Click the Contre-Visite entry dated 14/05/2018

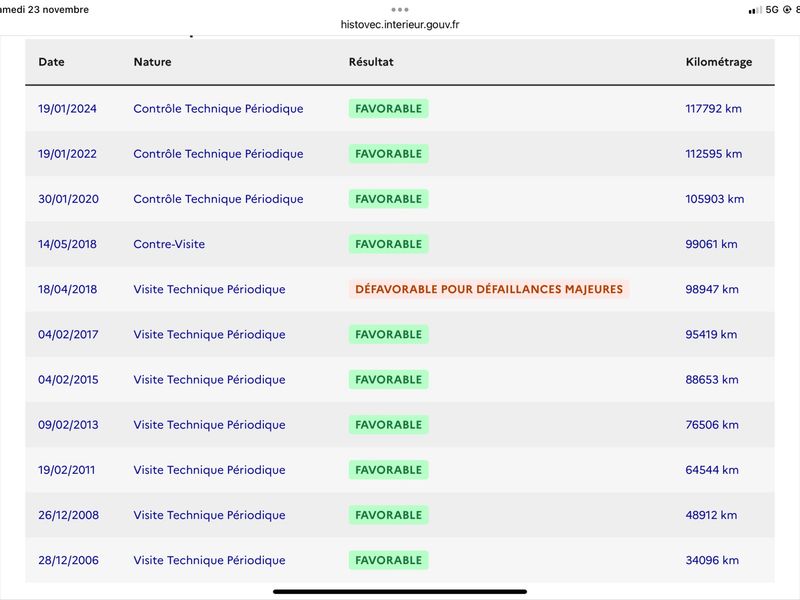(x=169, y=244)
